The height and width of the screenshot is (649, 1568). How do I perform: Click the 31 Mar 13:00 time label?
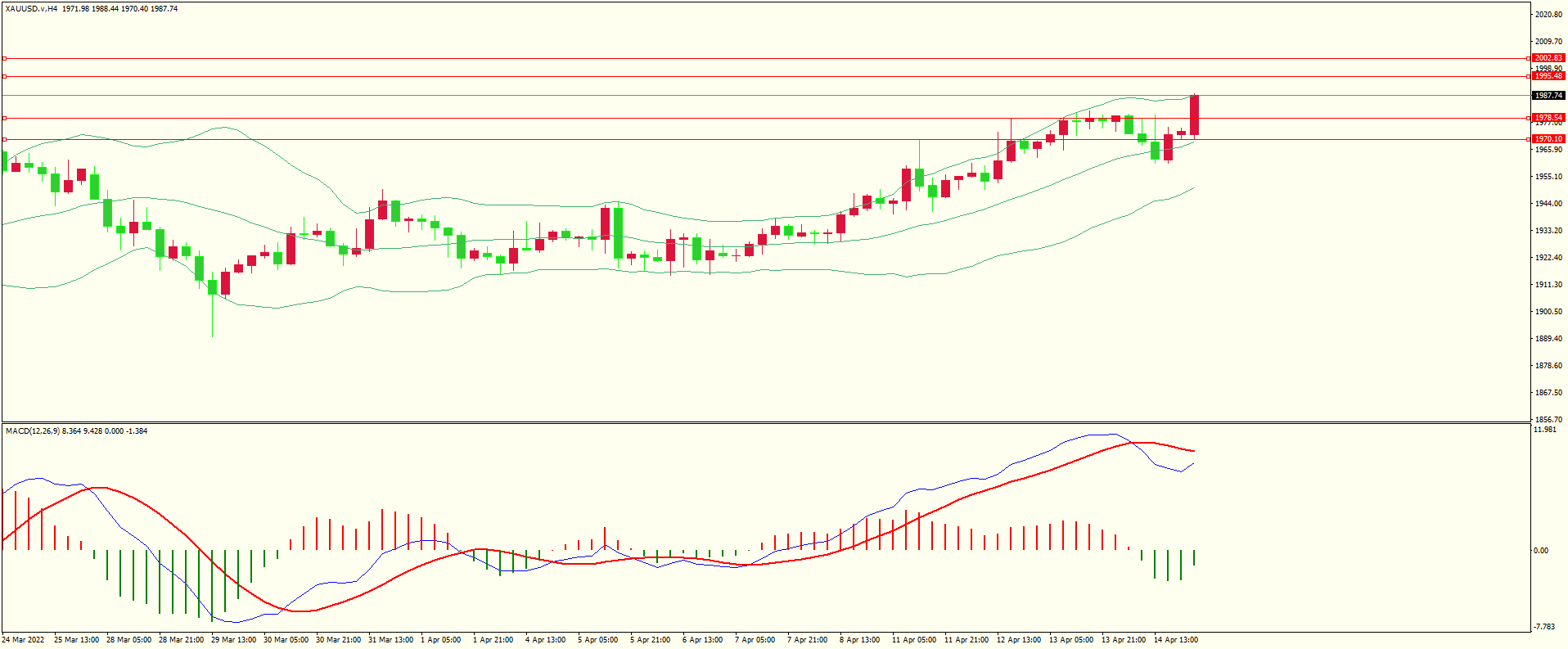(x=390, y=640)
